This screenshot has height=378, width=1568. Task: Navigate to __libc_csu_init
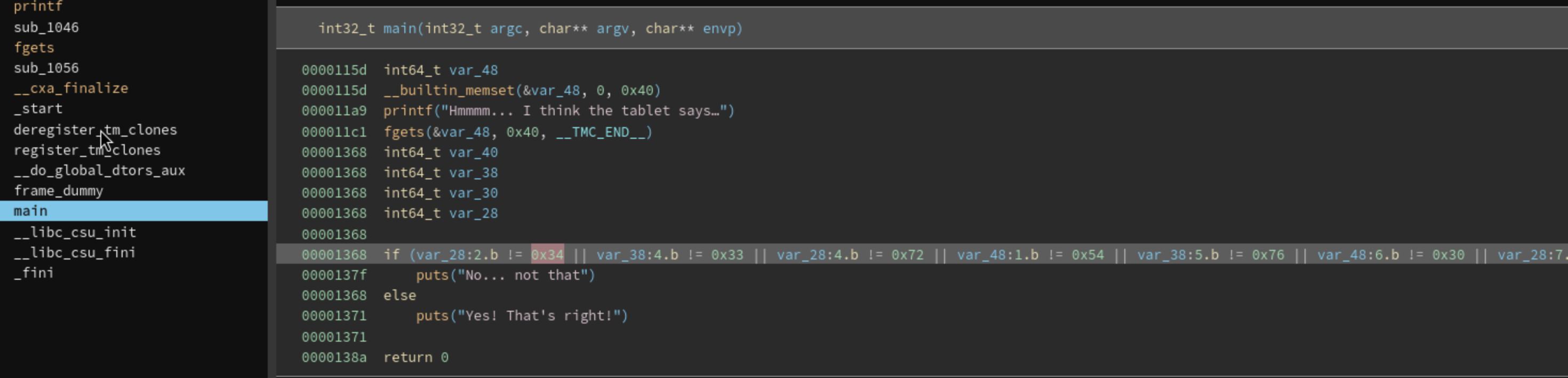pos(75,232)
